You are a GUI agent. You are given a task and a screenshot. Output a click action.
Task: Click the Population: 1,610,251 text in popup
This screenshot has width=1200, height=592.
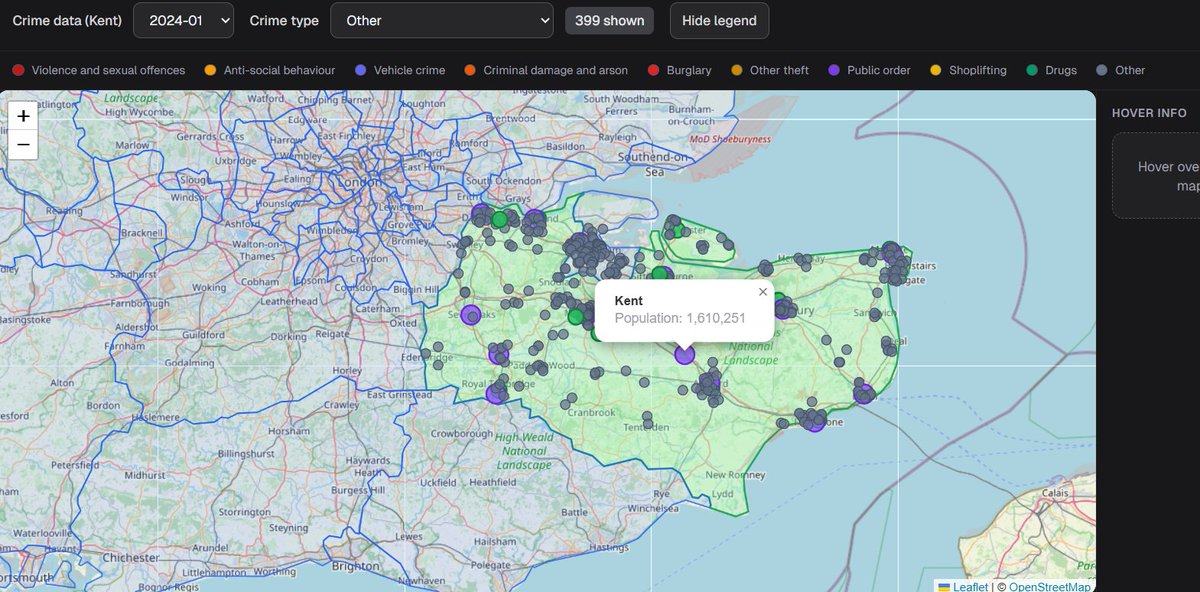click(680, 317)
